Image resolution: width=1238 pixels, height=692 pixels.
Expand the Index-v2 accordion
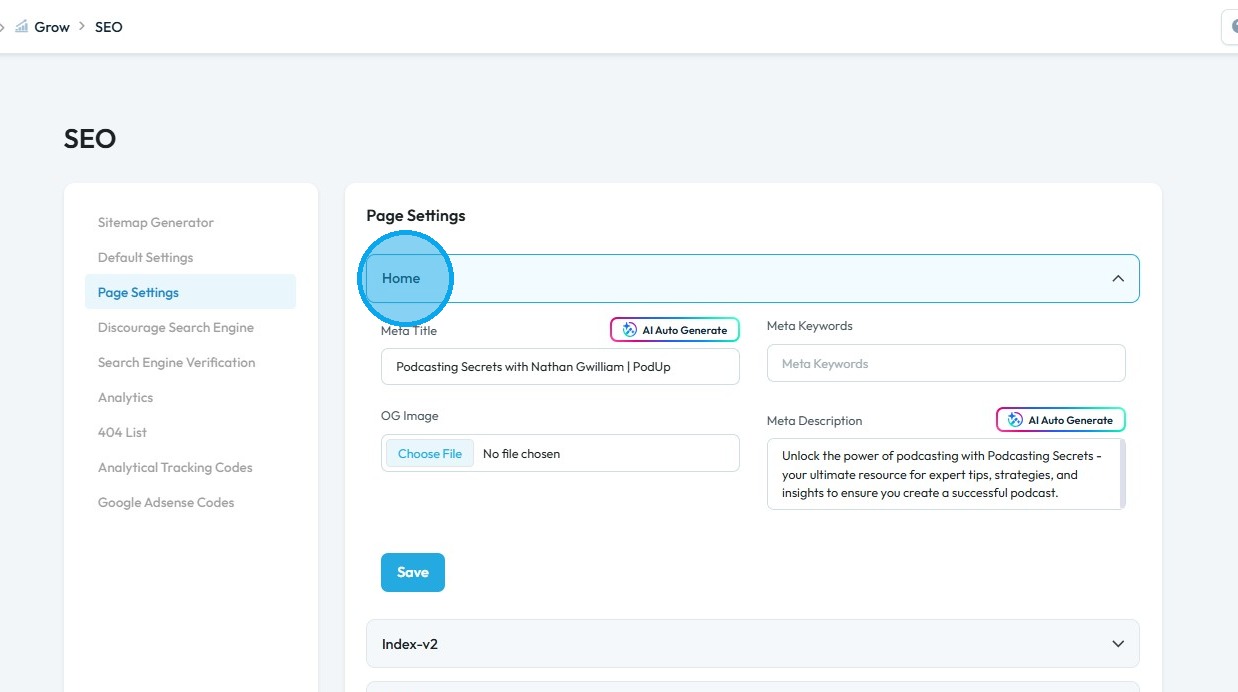point(752,644)
